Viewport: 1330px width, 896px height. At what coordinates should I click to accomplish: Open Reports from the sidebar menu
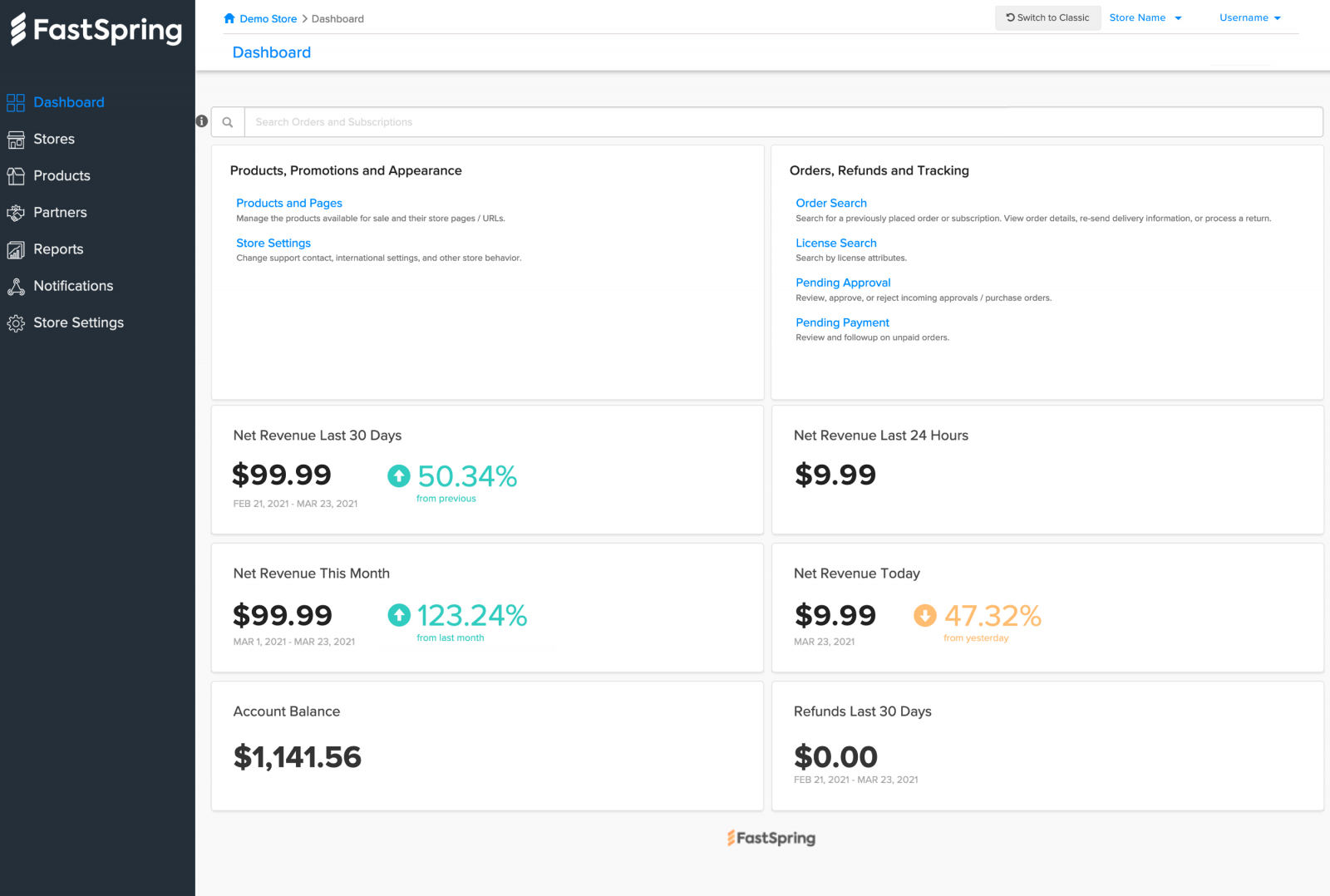(x=58, y=249)
